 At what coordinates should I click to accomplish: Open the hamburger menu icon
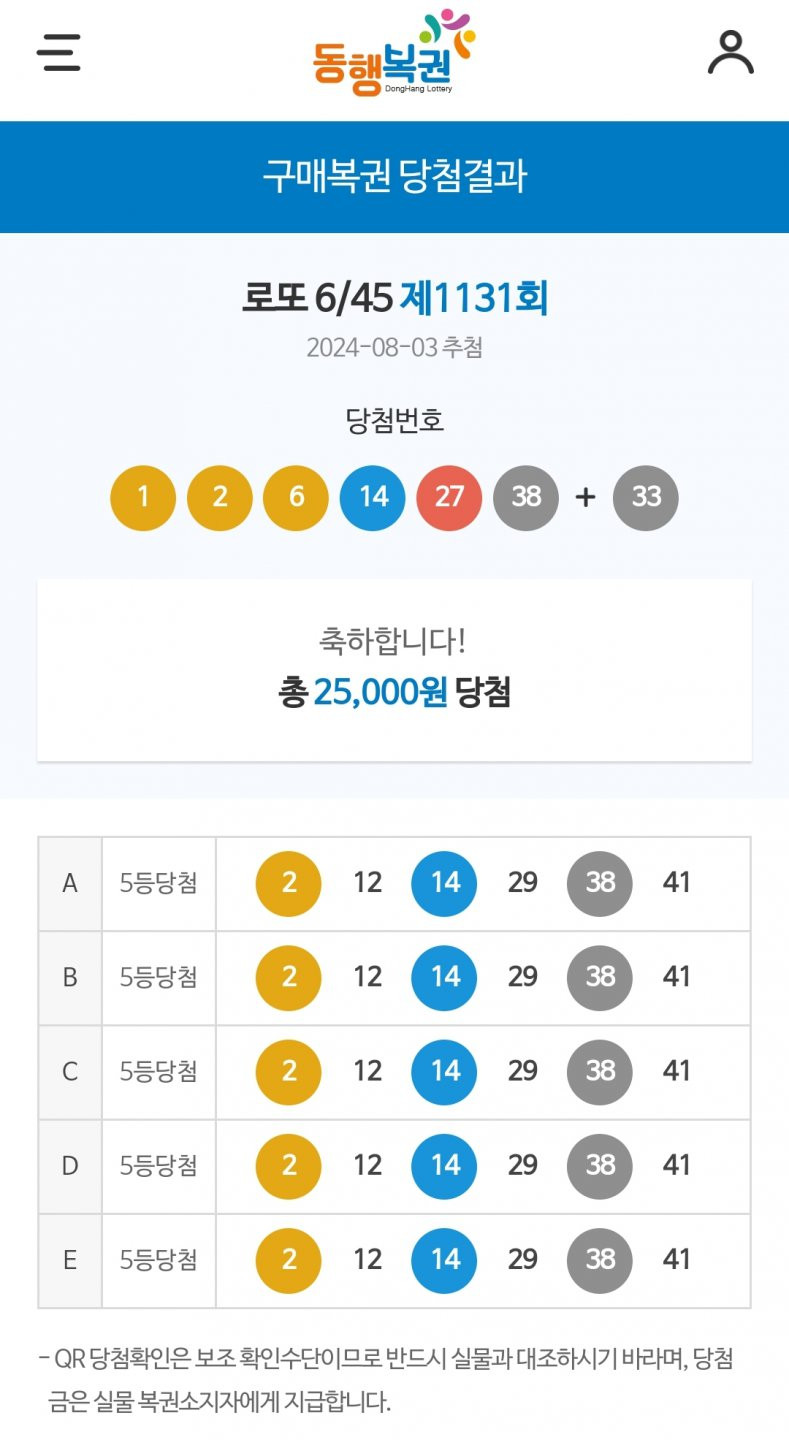click(59, 52)
